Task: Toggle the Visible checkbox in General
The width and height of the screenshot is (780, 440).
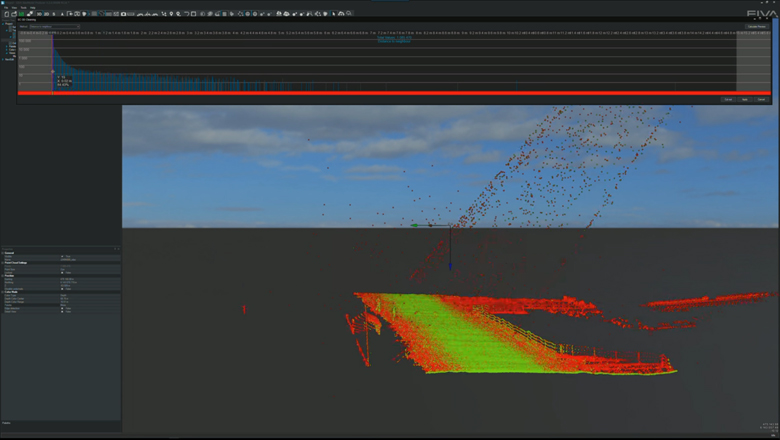Action: coord(62,257)
